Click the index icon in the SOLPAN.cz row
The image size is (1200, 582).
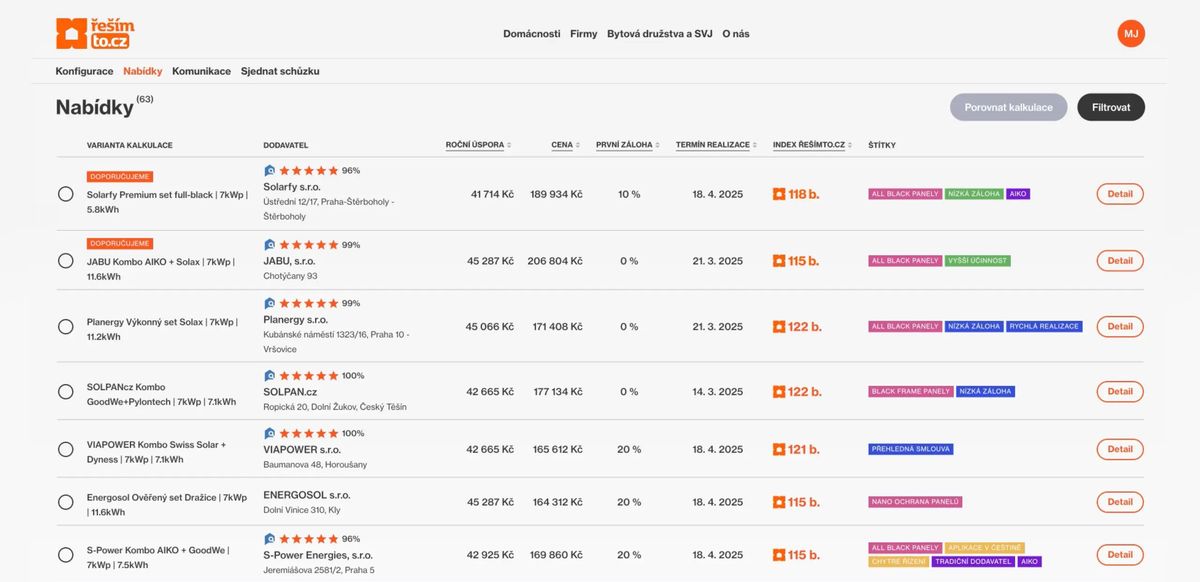(779, 392)
